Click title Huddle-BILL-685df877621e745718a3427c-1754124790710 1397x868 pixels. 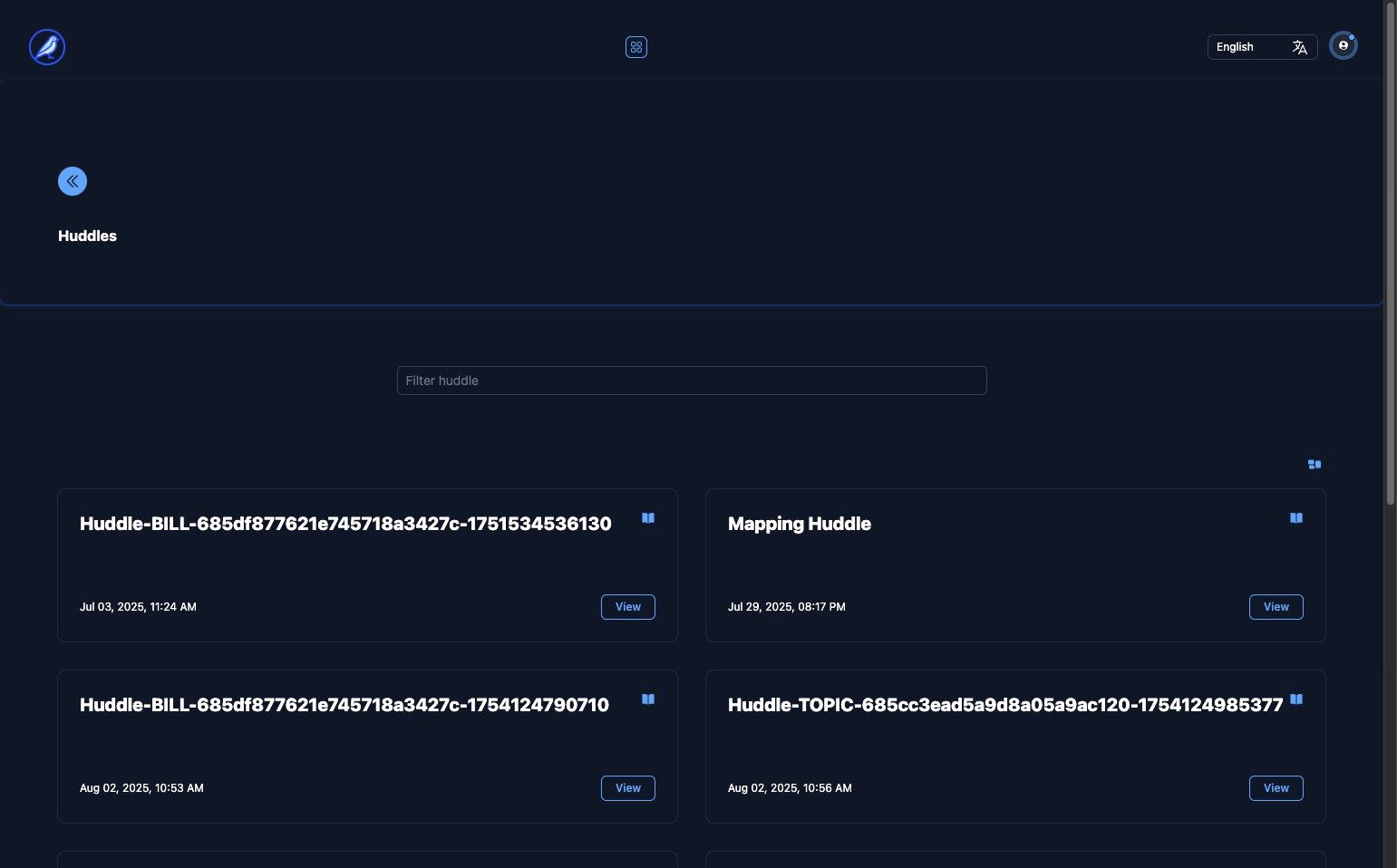pos(344,705)
